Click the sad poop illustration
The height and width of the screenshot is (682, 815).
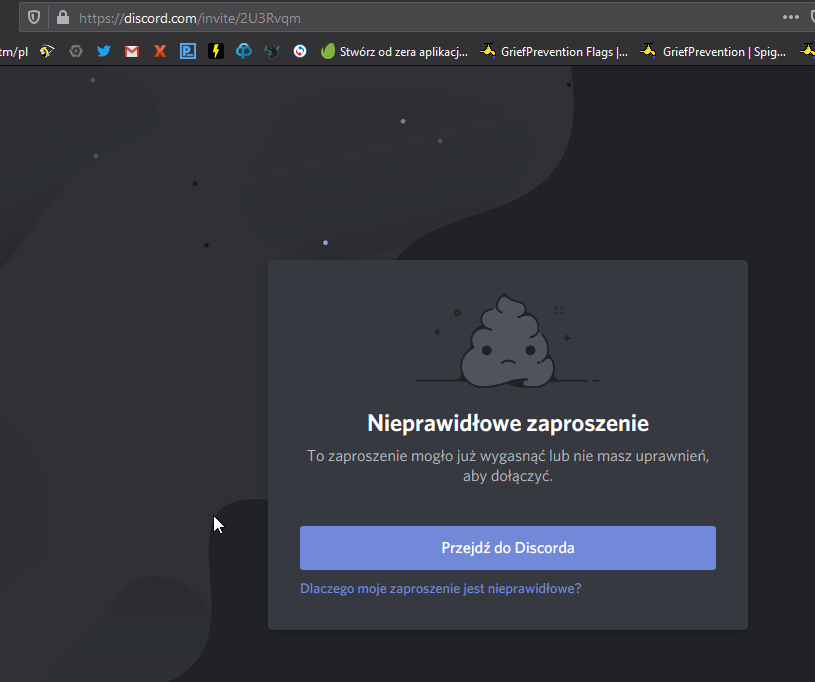click(x=507, y=342)
